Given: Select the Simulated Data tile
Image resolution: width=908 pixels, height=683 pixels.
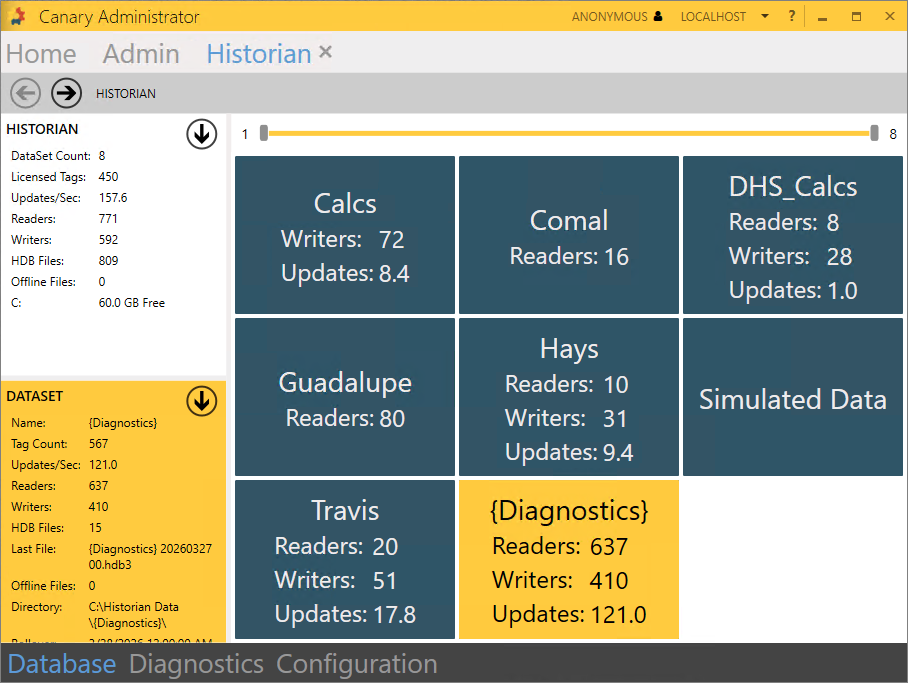Looking at the screenshot, I should (x=792, y=397).
